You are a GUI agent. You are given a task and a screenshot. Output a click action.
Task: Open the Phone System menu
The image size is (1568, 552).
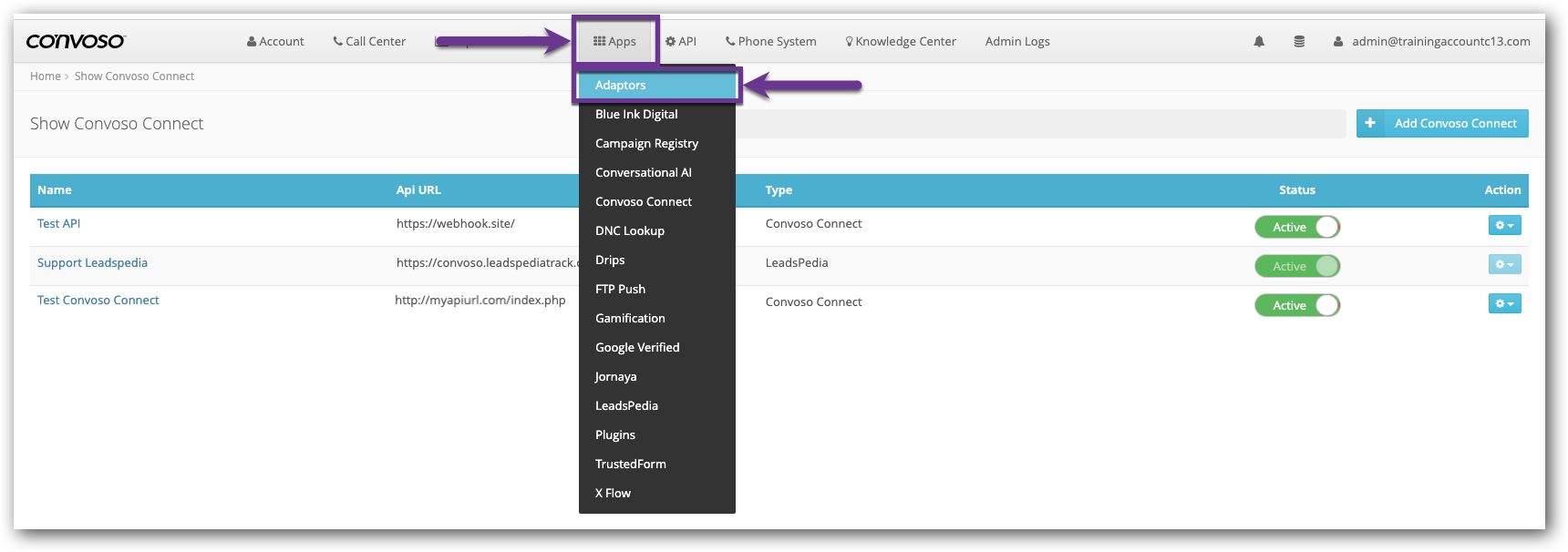click(770, 41)
